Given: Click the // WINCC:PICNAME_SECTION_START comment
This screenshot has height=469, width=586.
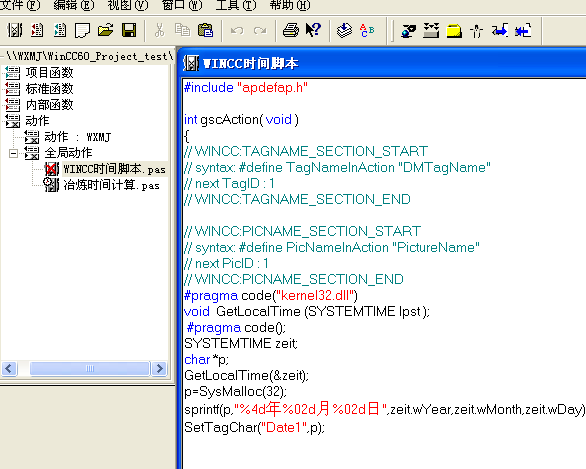Looking at the screenshot, I should [303, 231].
